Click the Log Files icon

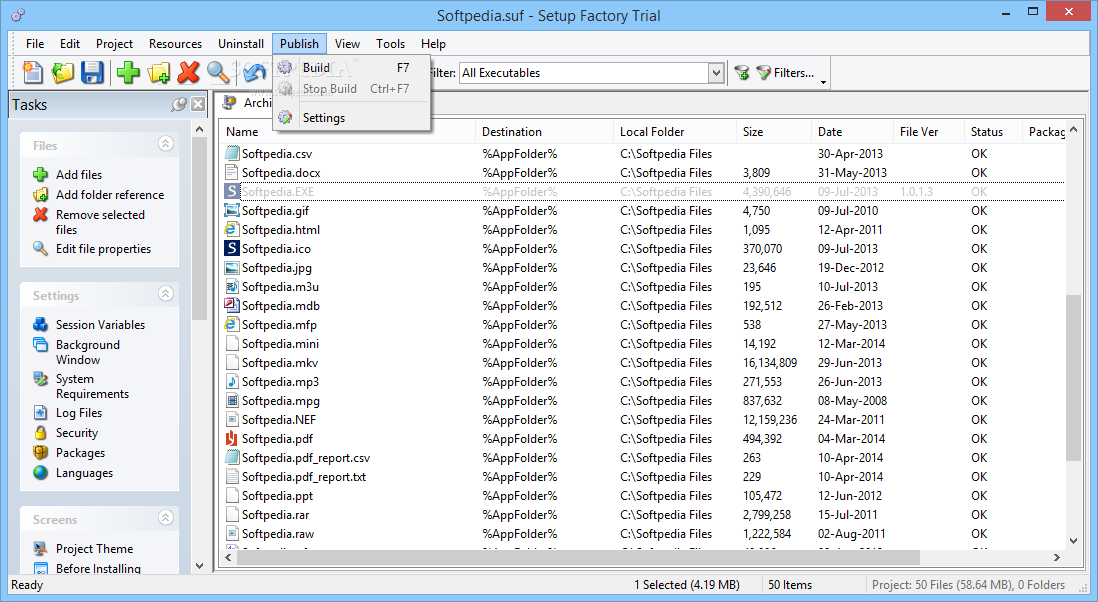click(41, 413)
